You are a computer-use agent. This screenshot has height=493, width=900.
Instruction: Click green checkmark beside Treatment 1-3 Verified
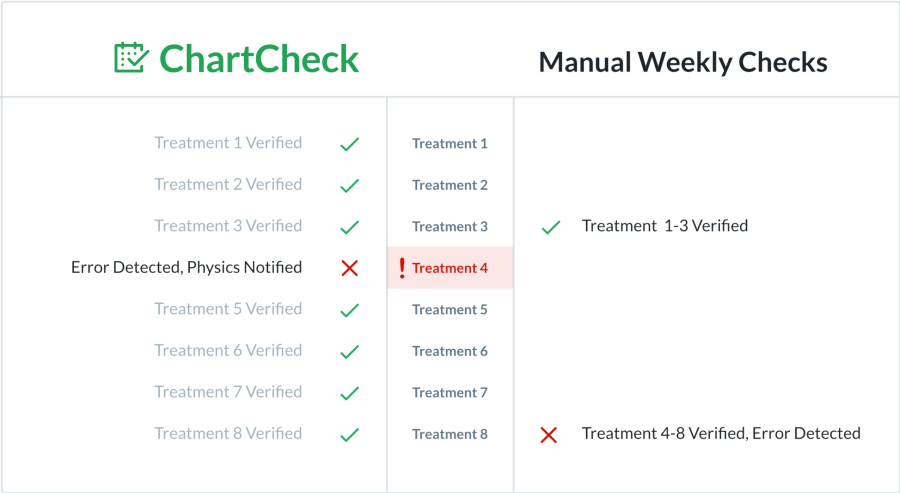(x=551, y=227)
